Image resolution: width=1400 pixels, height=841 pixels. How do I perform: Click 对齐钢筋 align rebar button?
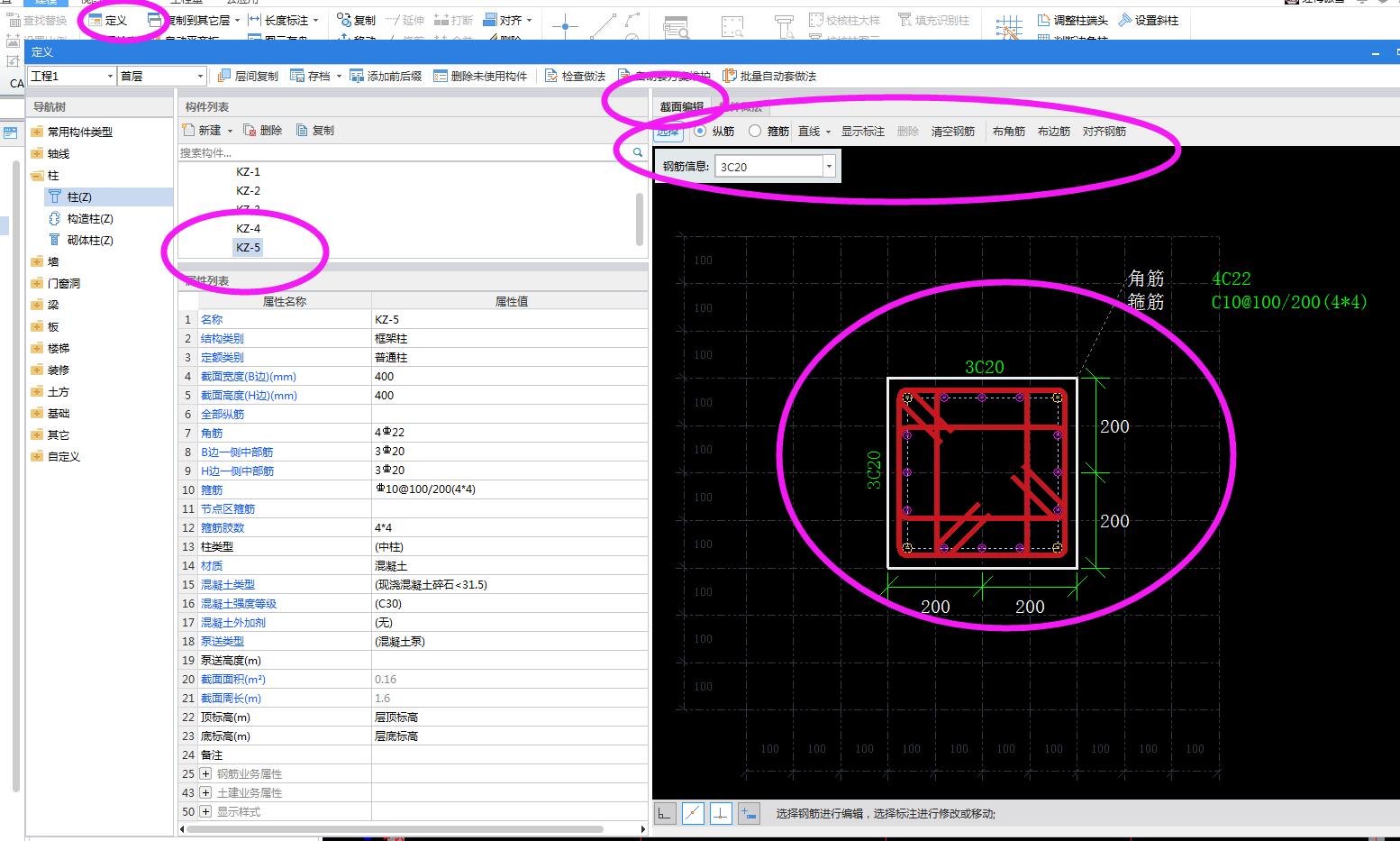click(1105, 132)
